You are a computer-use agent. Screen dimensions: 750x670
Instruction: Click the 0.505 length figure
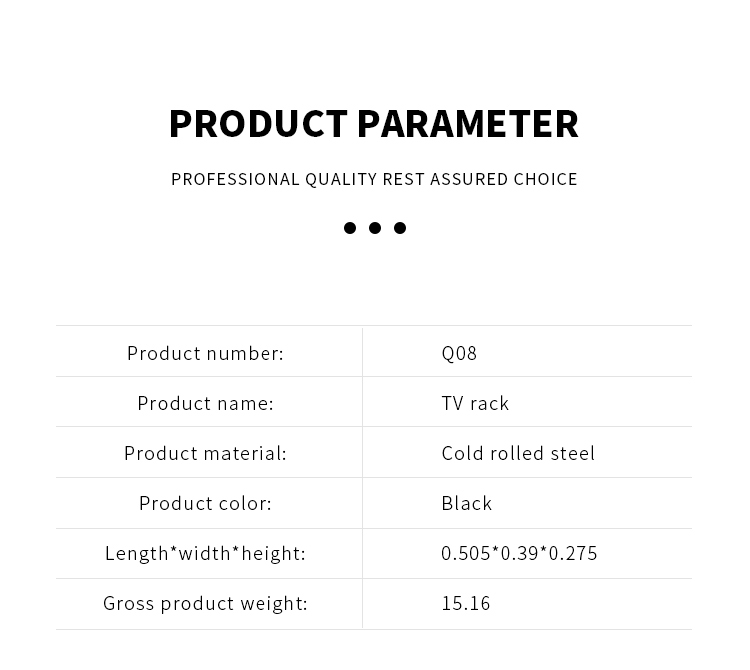(x=464, y=553)
